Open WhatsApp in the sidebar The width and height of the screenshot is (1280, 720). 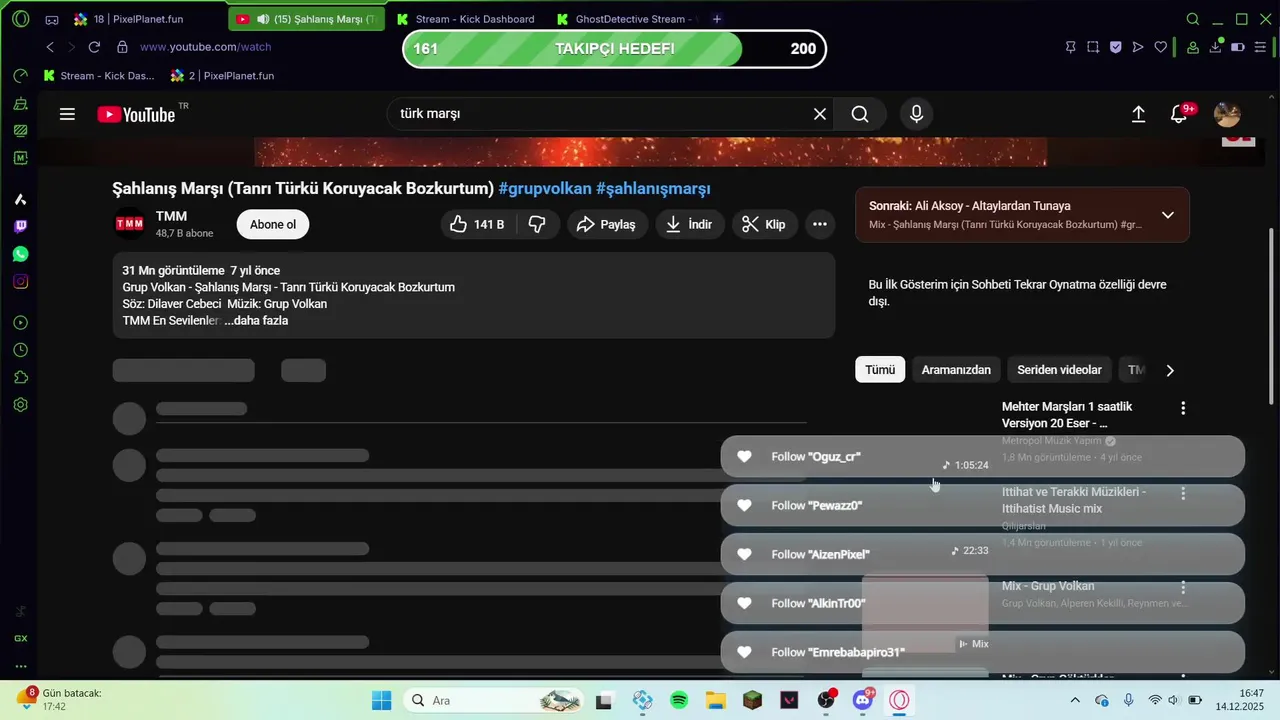pyautogui.click(x=21, y=254)
